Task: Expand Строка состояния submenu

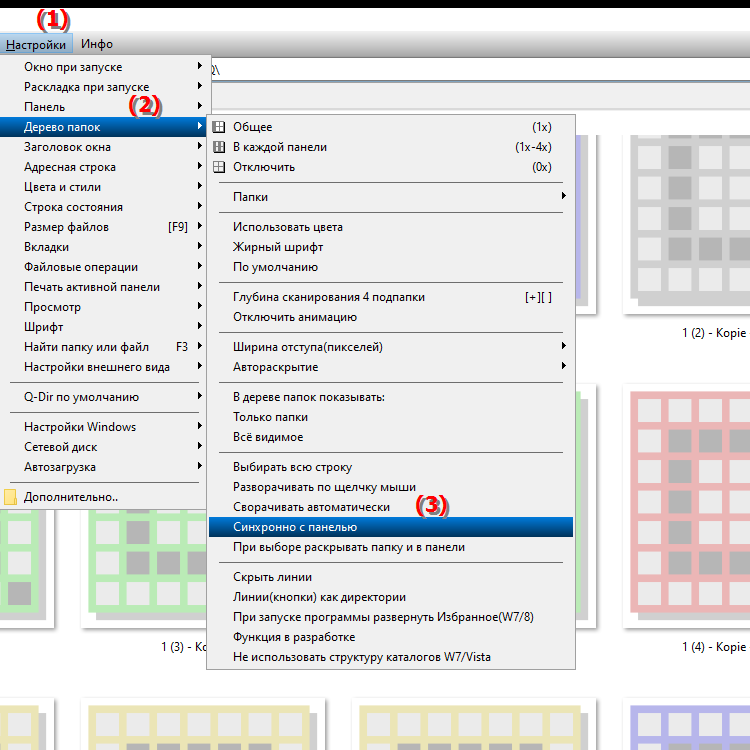Action: [x=103, y=207]
